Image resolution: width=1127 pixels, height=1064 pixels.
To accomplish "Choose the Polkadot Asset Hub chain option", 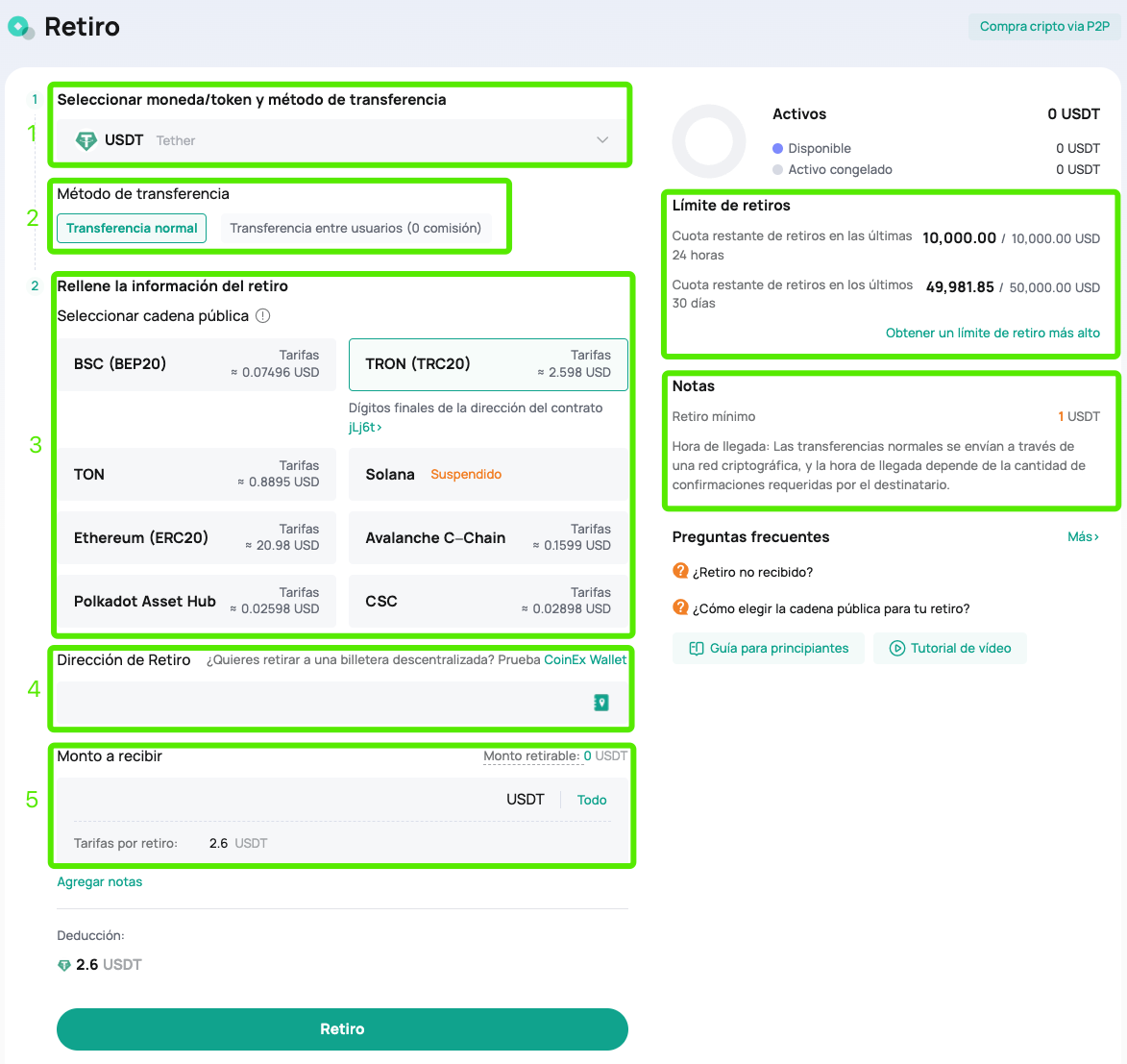I will (197, 601).
